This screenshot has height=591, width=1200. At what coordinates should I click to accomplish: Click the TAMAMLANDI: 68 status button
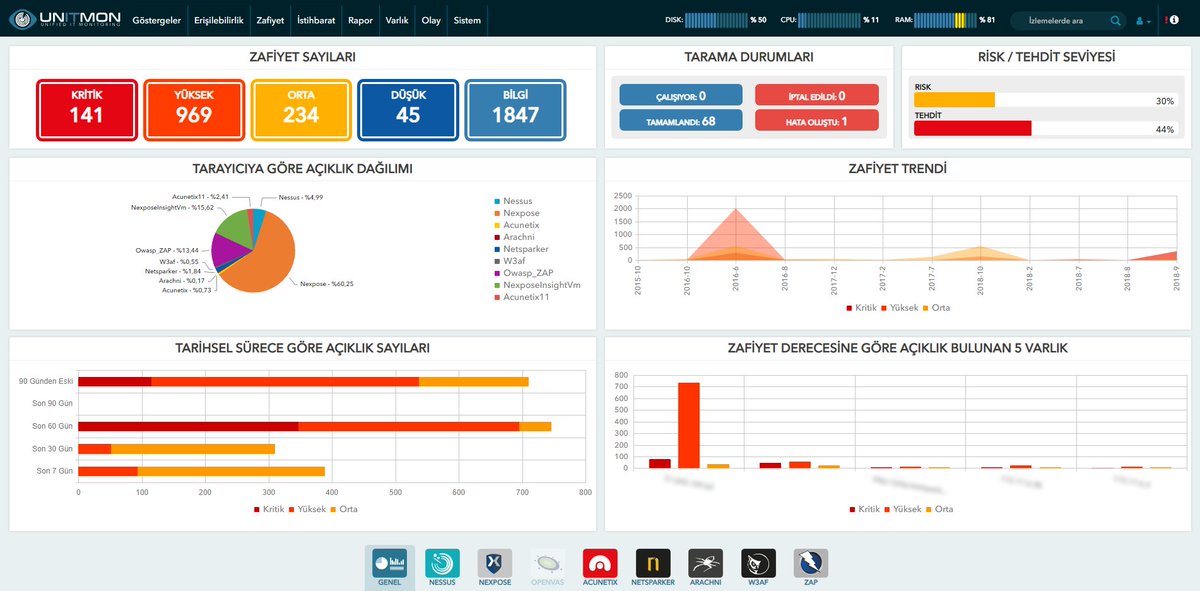[x=681, y=121]
